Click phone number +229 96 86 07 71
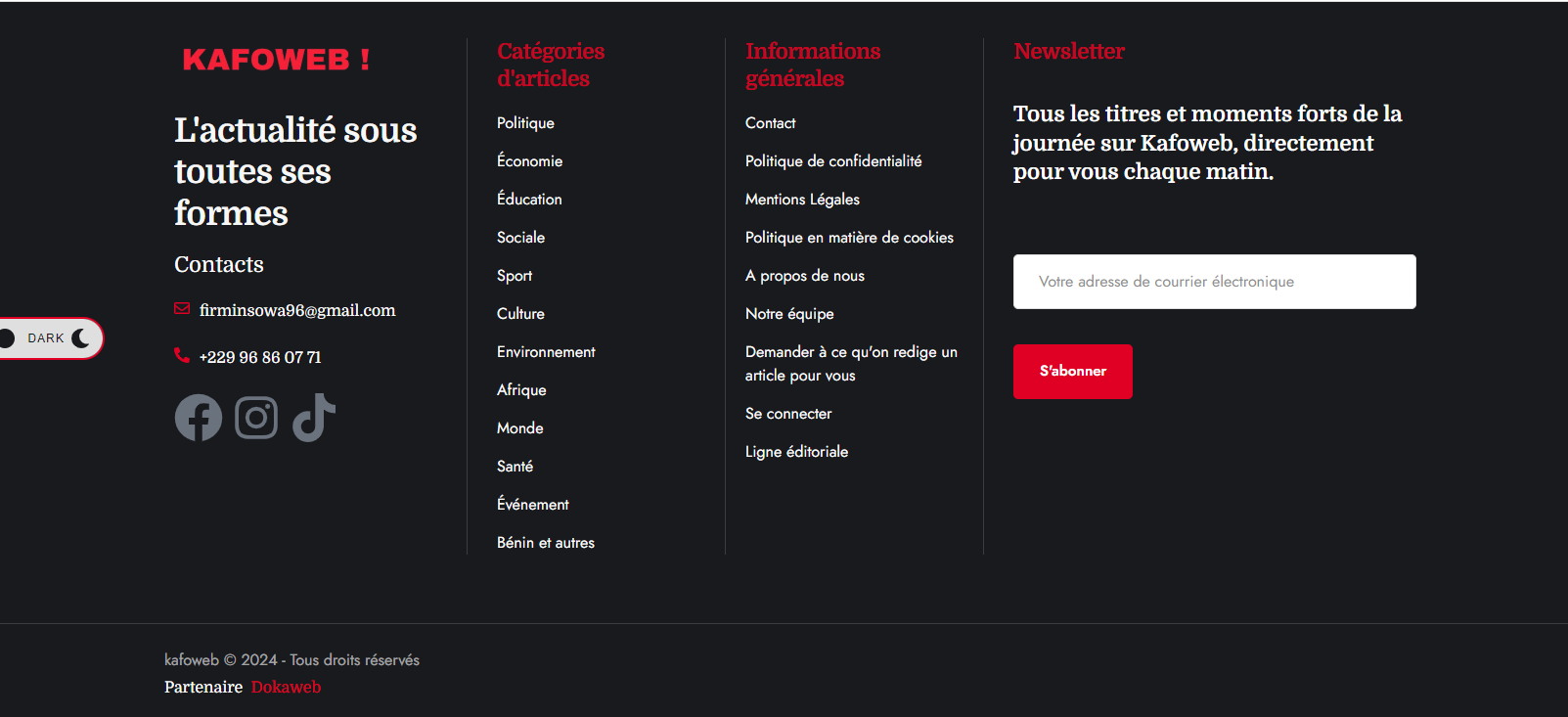The height and width of the screenshot is (717, 1568). click(260, 357)
